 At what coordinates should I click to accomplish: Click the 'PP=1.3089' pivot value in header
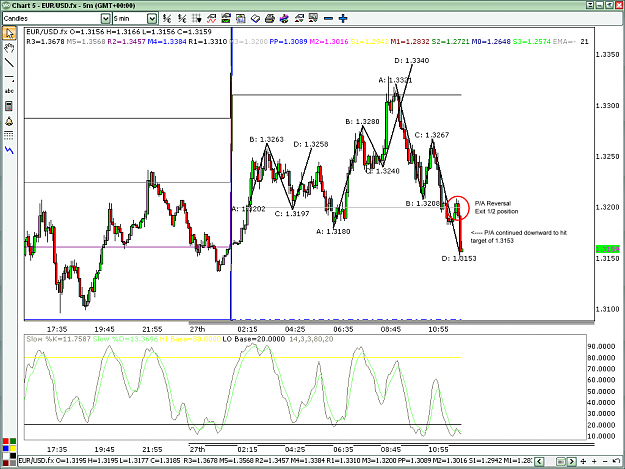click(288, 41)
